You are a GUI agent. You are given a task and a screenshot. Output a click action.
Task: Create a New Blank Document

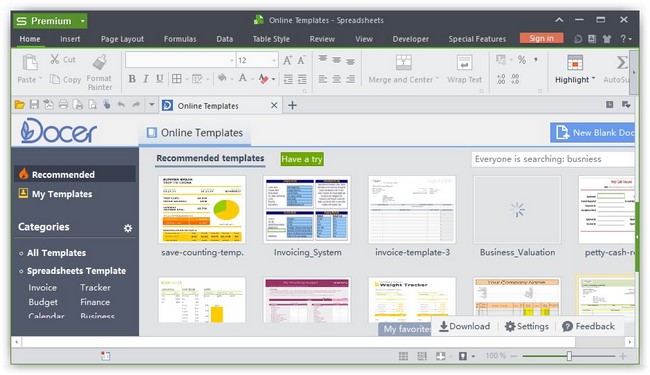592,133
